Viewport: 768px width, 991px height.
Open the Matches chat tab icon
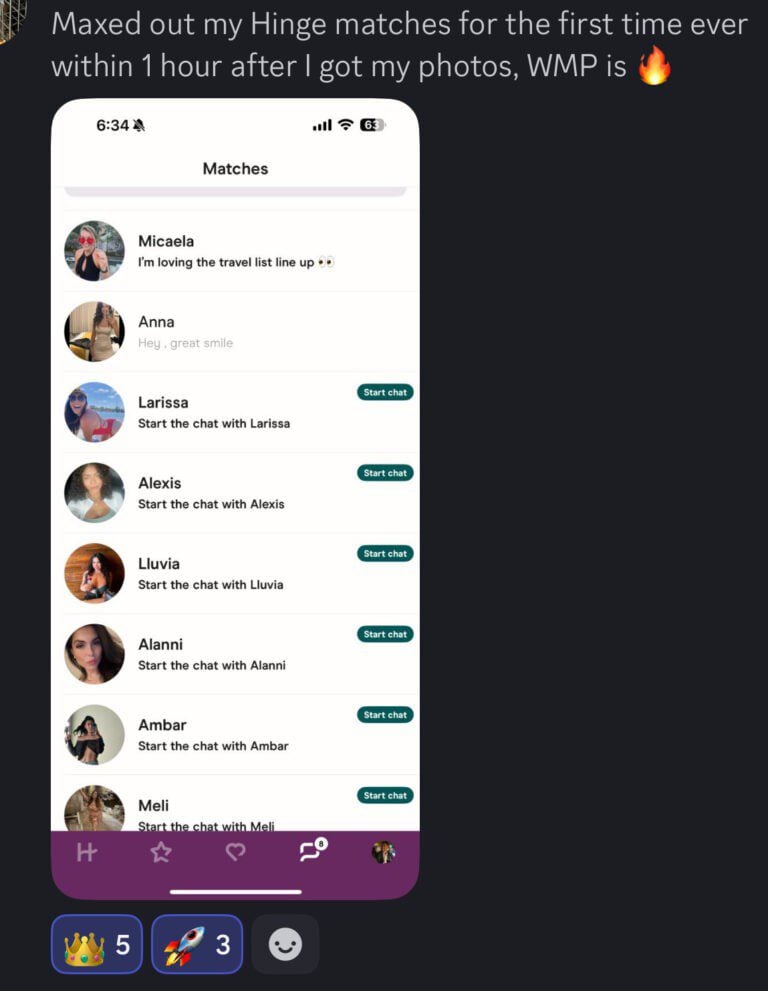click(x=313, y=851)
